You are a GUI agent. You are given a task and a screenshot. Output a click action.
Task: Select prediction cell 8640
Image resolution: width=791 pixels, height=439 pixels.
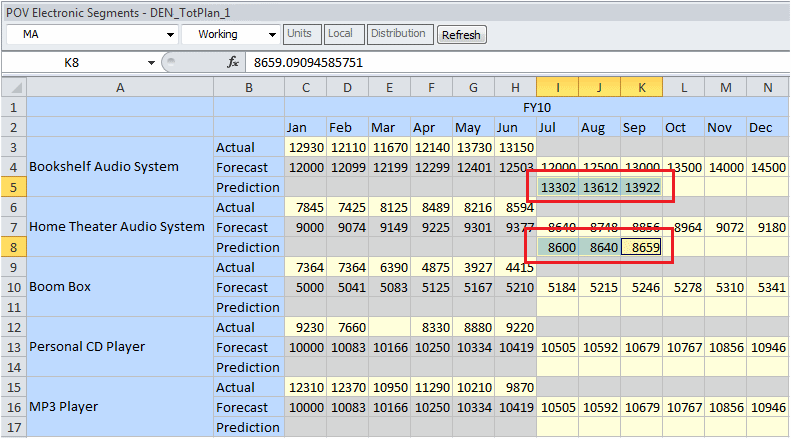click(600, 247)
